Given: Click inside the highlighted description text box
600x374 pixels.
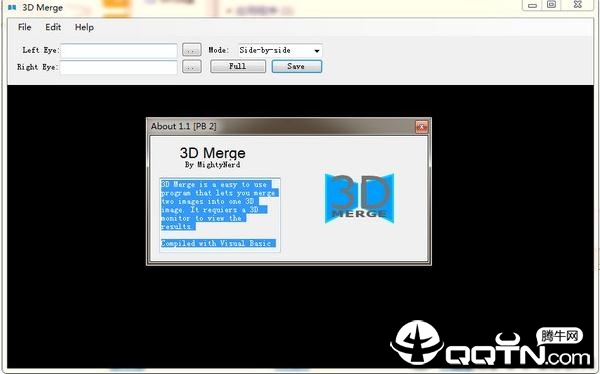Looking at the screenshot, I should (x=220, y=215).
